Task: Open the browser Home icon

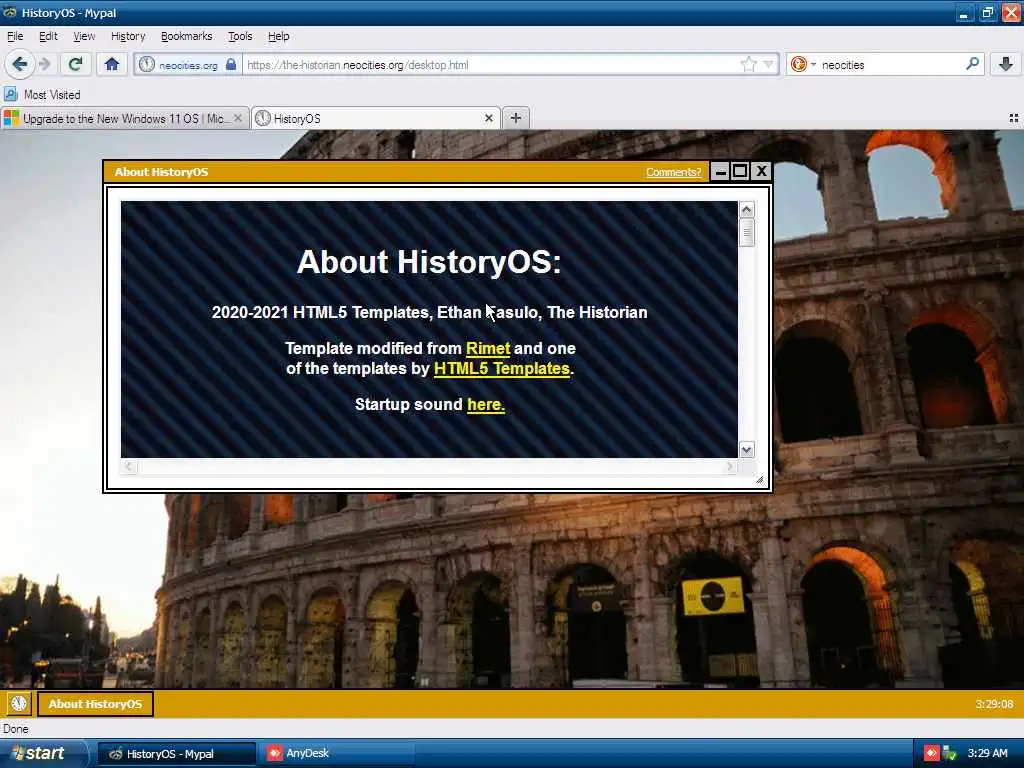Action: coord(112,64)
